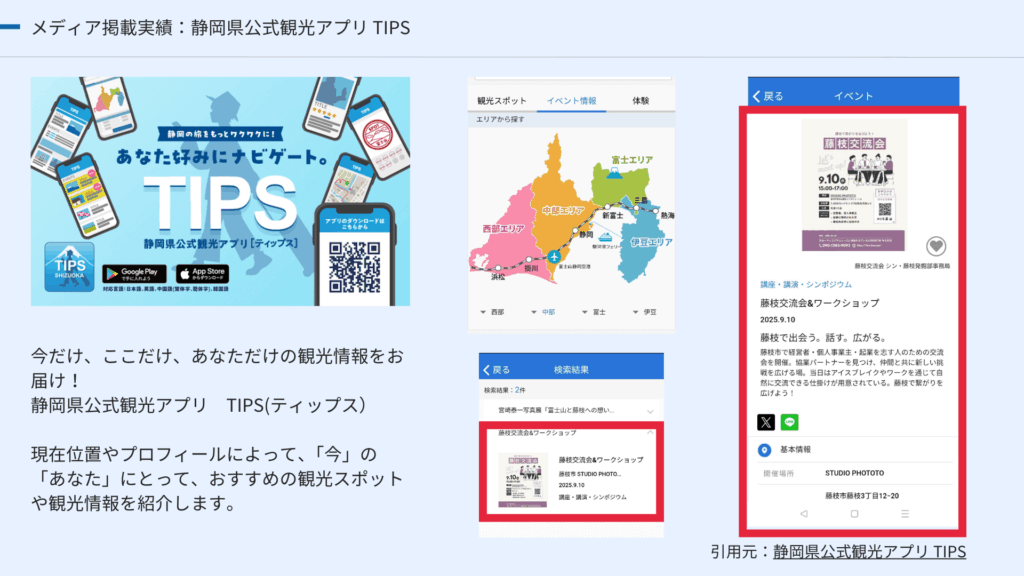Viewport: 1024px width, 576px height.
Task: Expand the 伊豆 area dropdown
Action: click(x=645, y=312)
